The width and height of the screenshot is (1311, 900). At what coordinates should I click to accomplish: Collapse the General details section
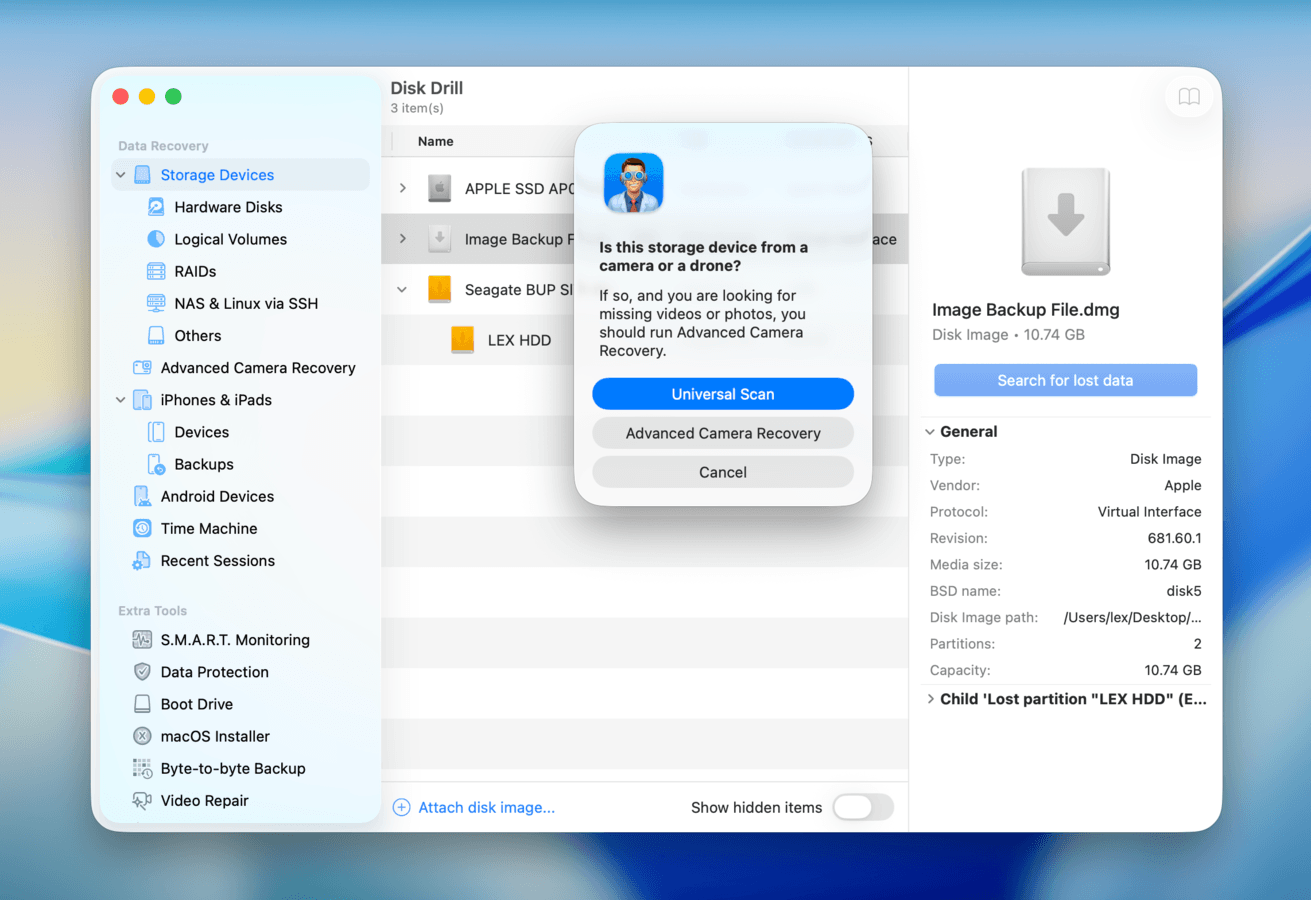tap(931, 431)
